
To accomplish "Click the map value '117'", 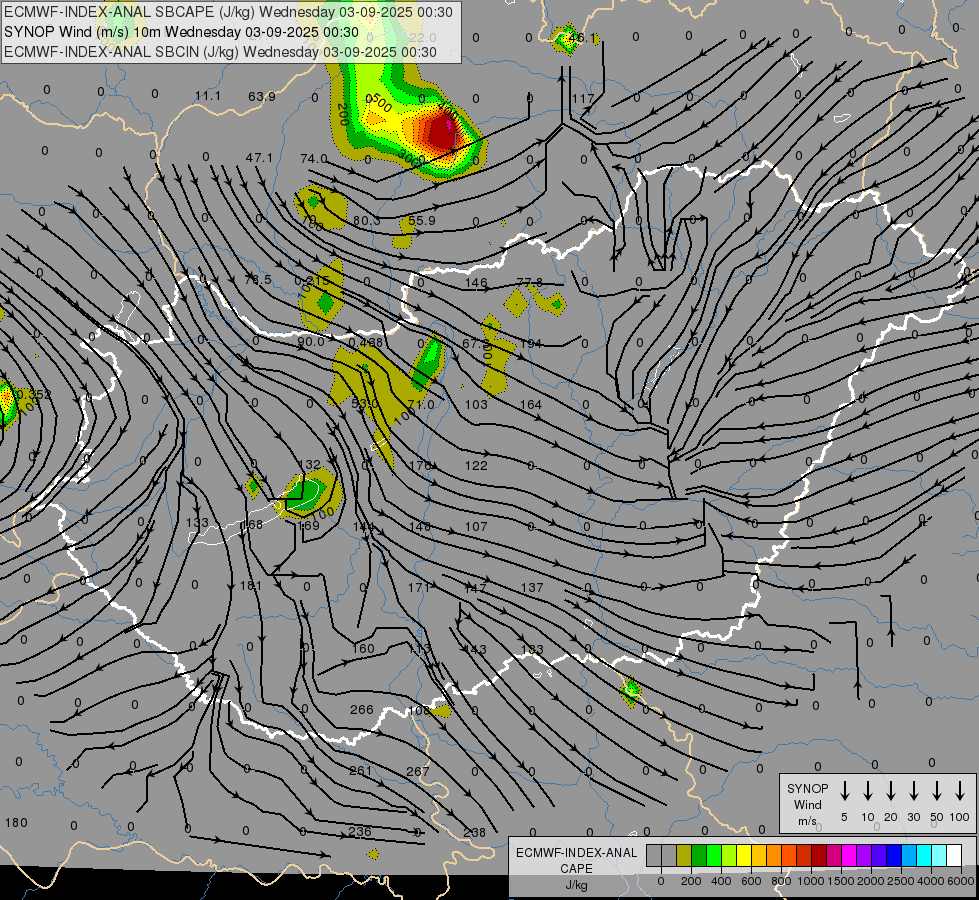I will coord(583,99).
